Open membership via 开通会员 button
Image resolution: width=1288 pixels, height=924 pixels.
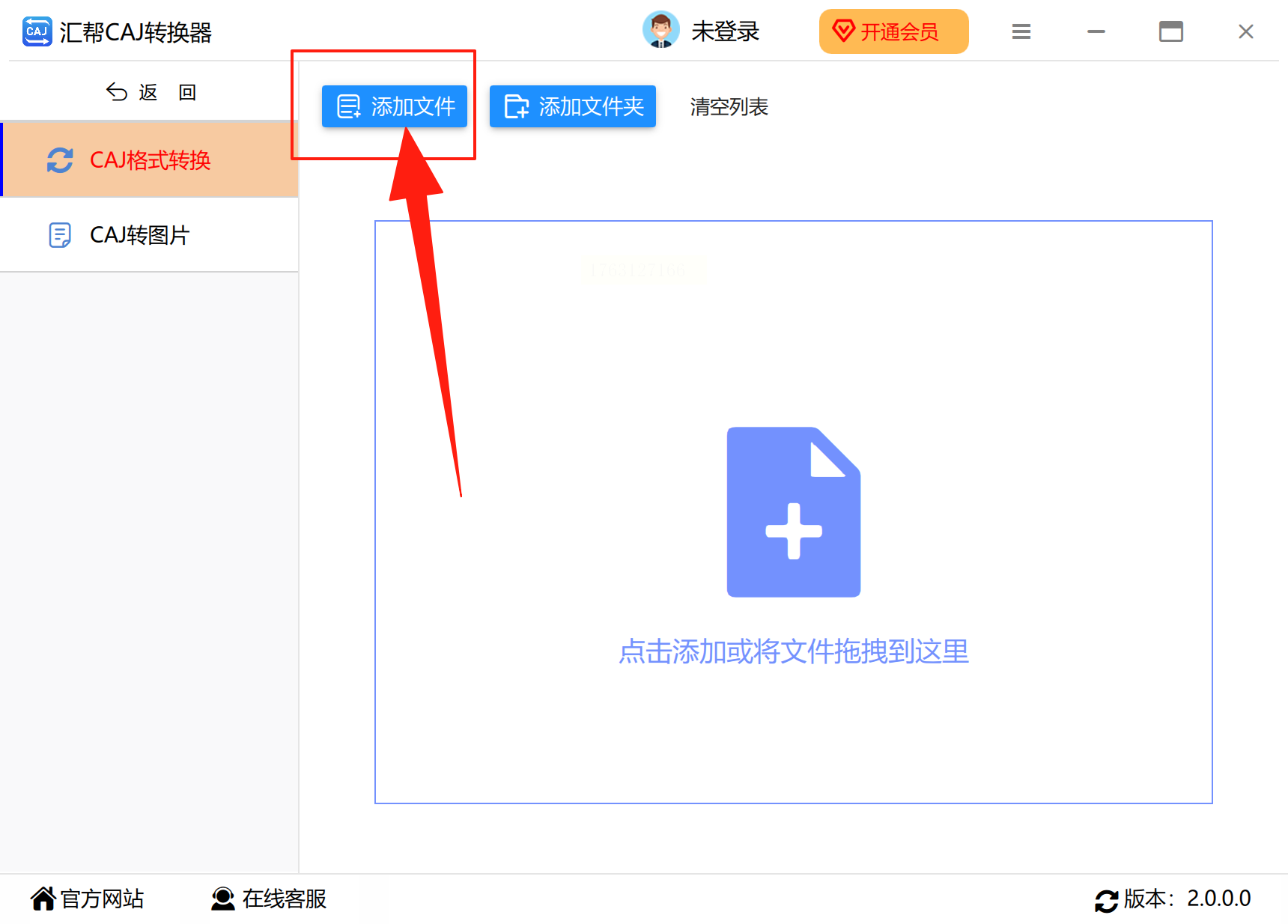[893, 31]
